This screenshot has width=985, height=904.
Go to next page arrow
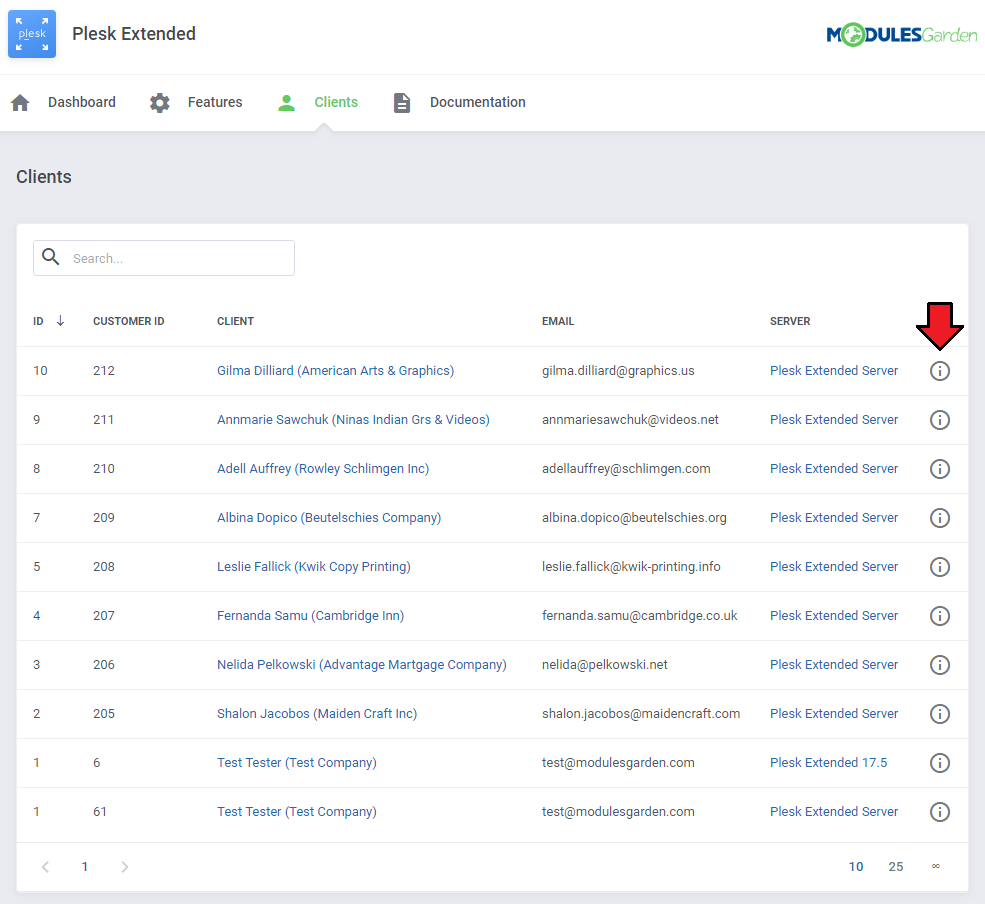(x=124, y=867)
